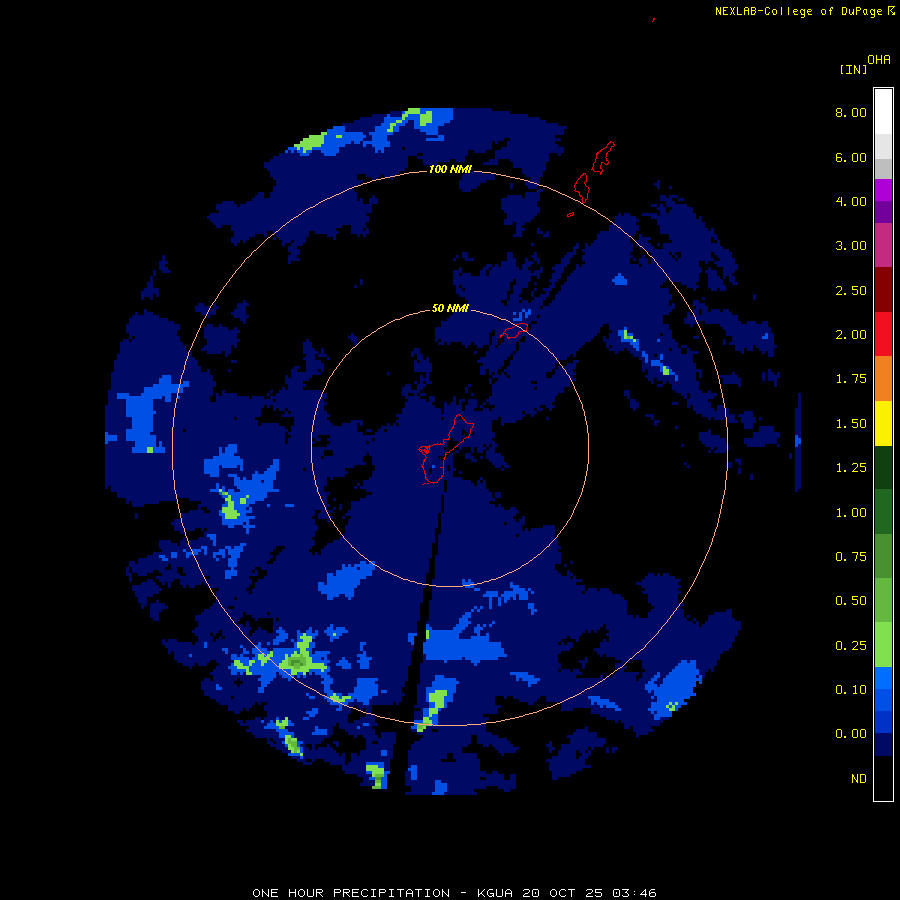The image size is (900, 900).
Task: Click the [IN] units label
Action: [854, 69]
